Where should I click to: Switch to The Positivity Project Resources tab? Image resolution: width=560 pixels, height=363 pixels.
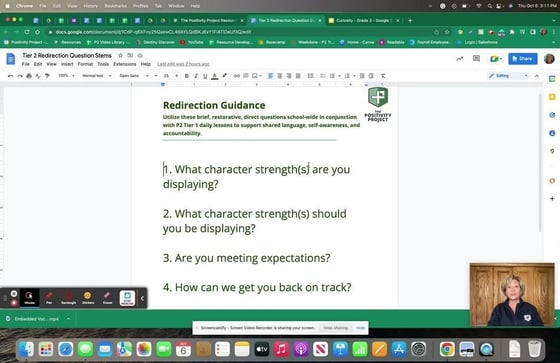click(208, 20)
